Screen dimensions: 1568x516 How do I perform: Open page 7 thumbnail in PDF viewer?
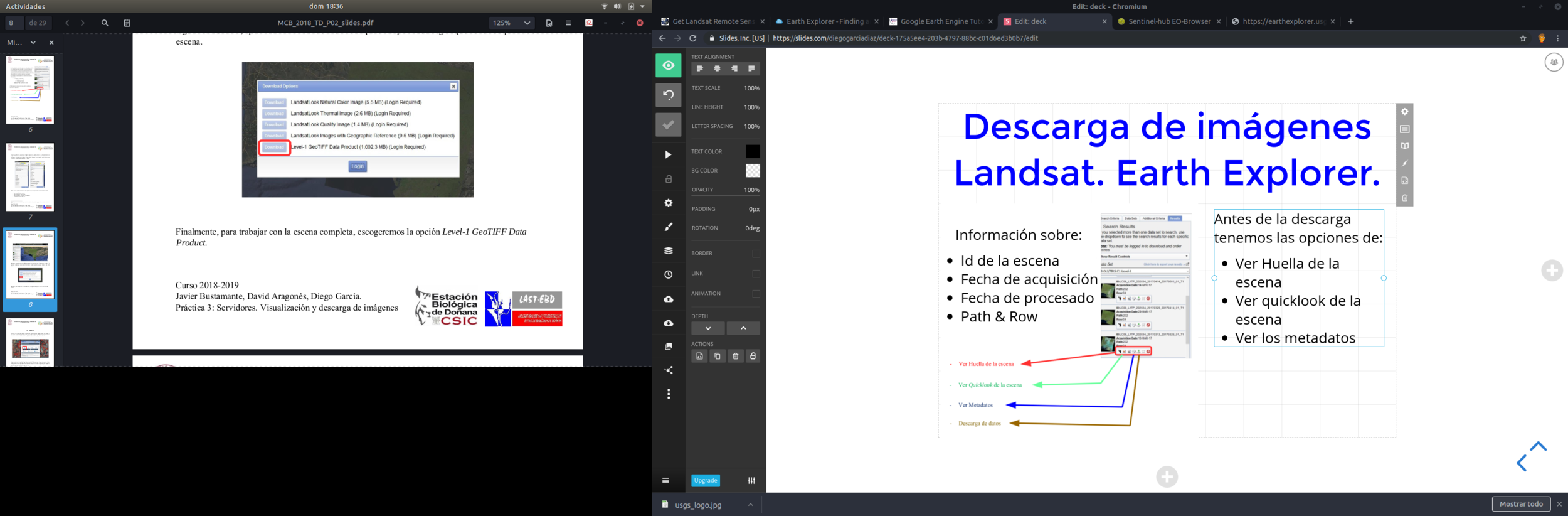30,177
